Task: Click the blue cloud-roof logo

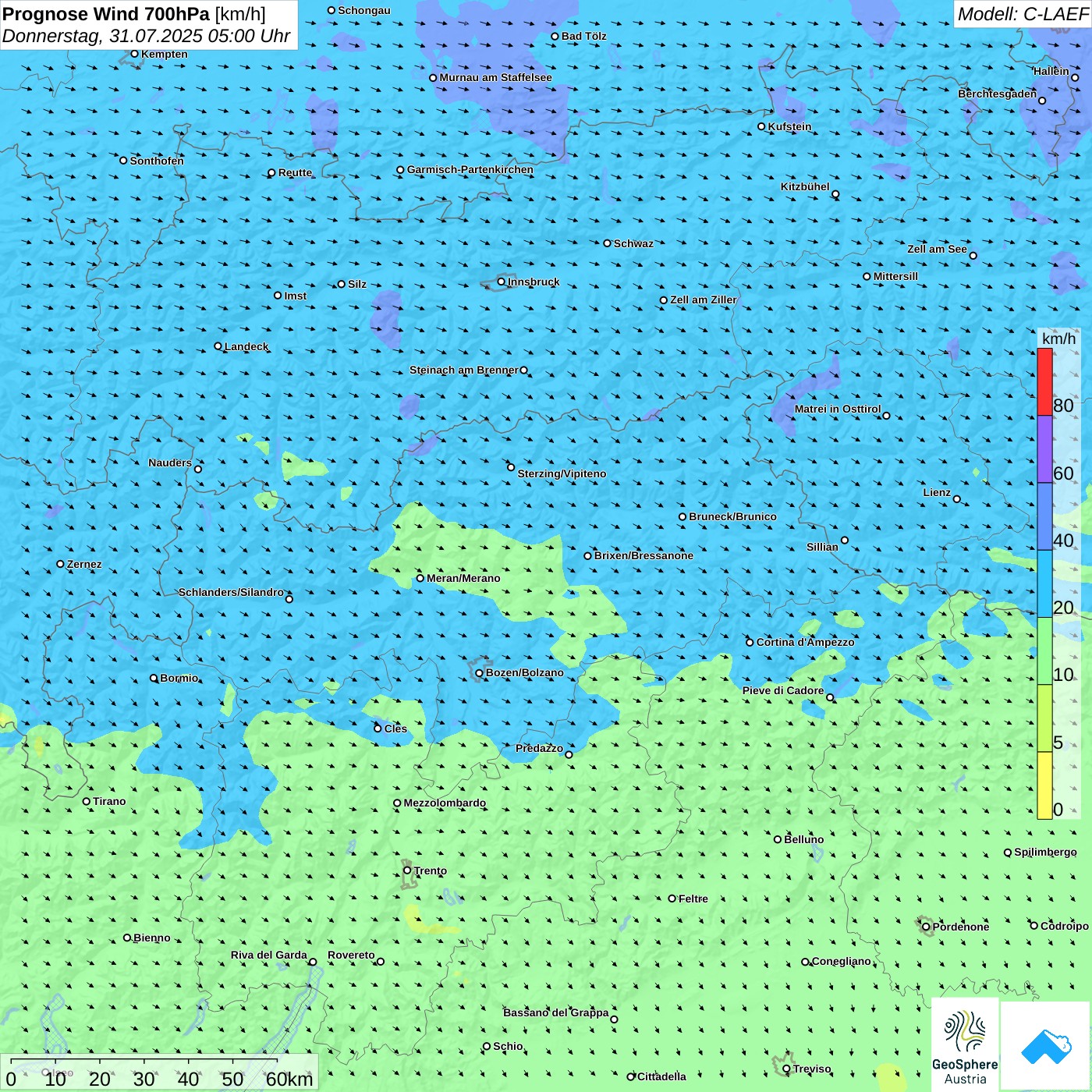Action: point(1045,1045)
